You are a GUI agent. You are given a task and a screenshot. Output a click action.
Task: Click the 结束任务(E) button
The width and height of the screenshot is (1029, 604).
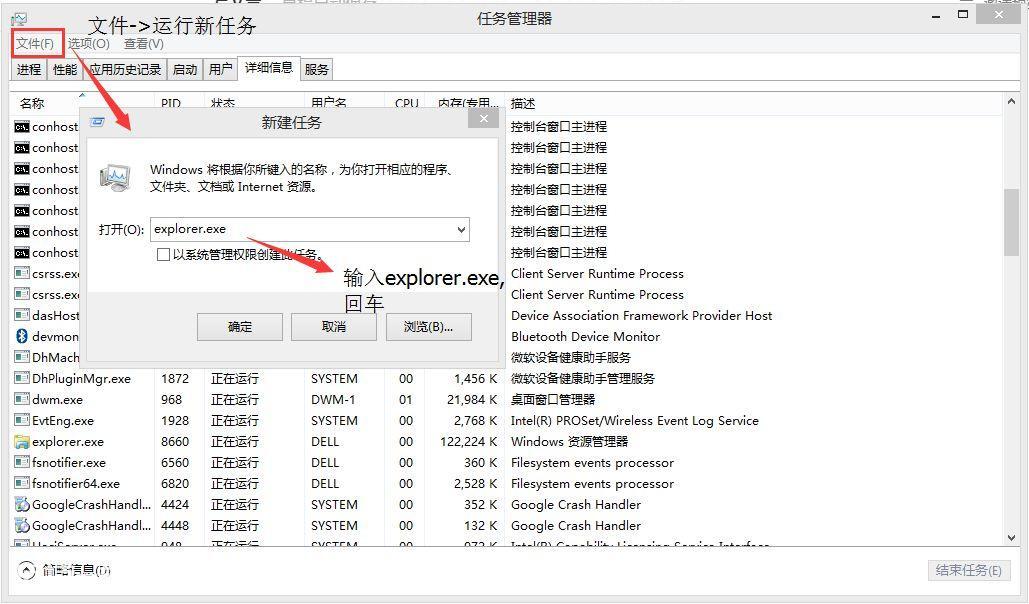click(969, 570)
